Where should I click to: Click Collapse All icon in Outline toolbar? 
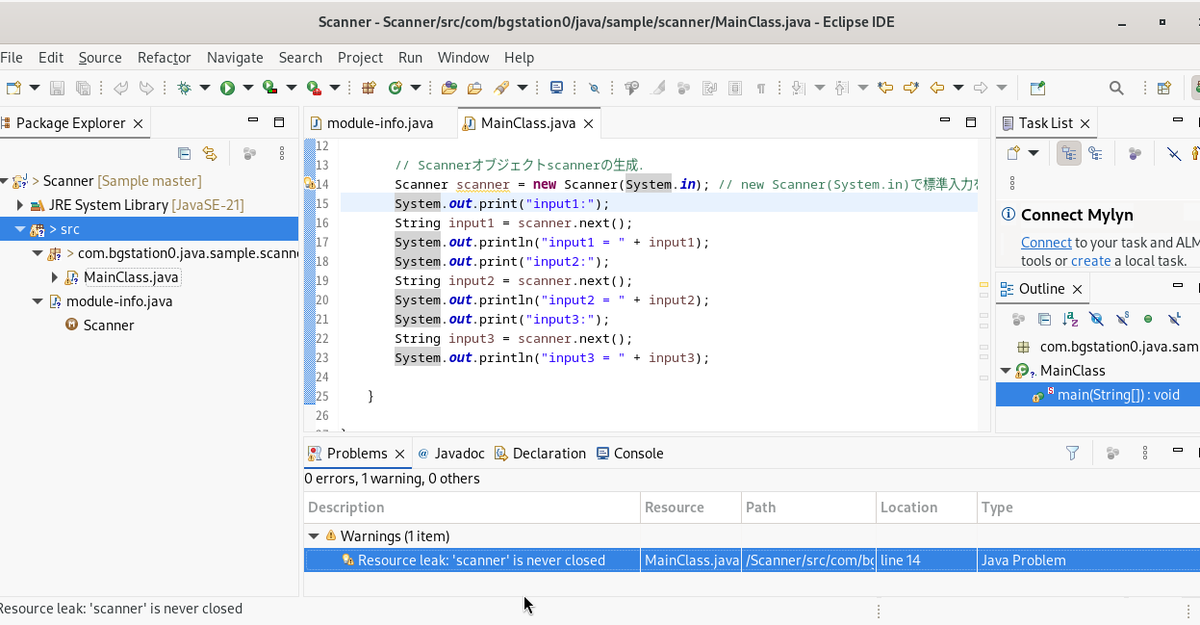(1044, 319)
